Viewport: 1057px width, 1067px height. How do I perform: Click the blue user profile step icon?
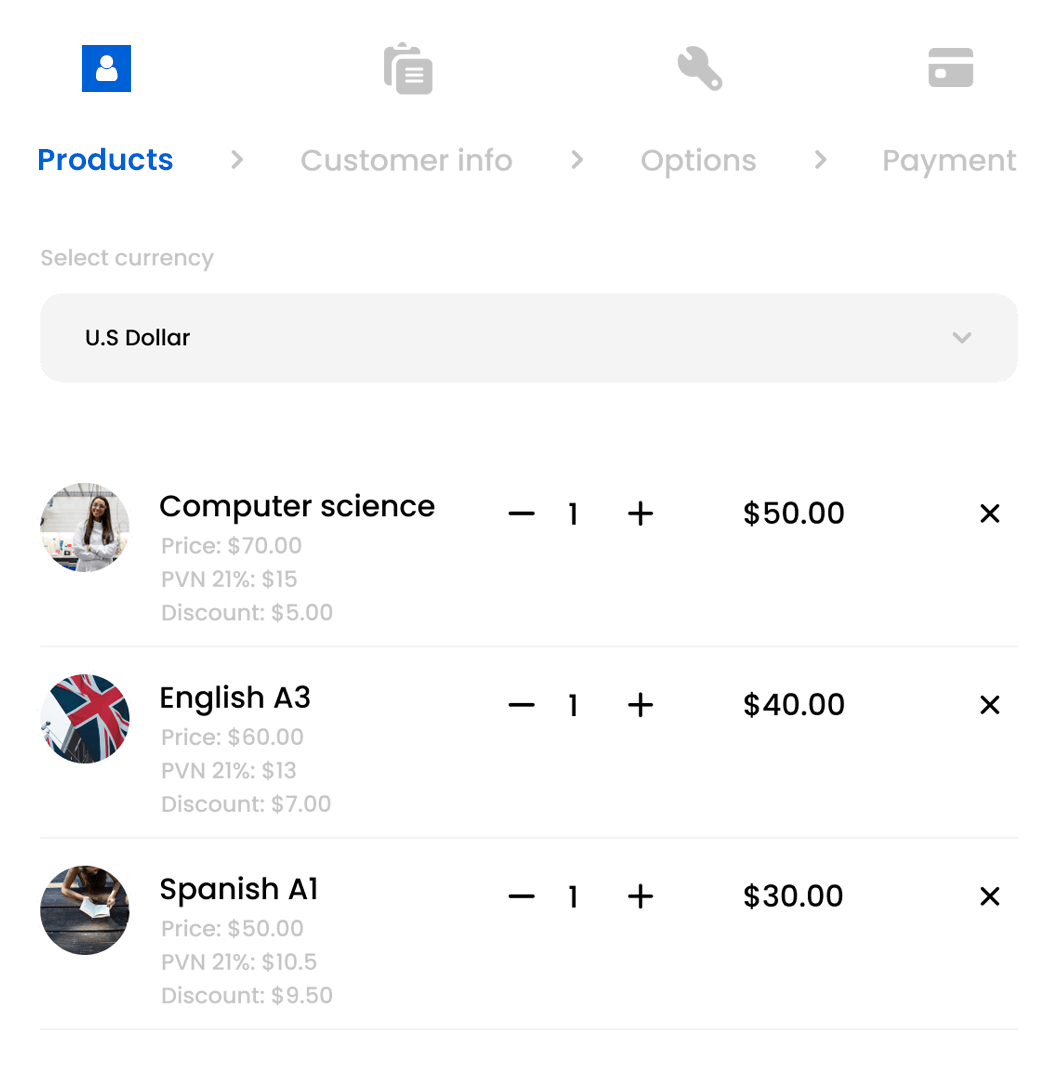[106, 69]
